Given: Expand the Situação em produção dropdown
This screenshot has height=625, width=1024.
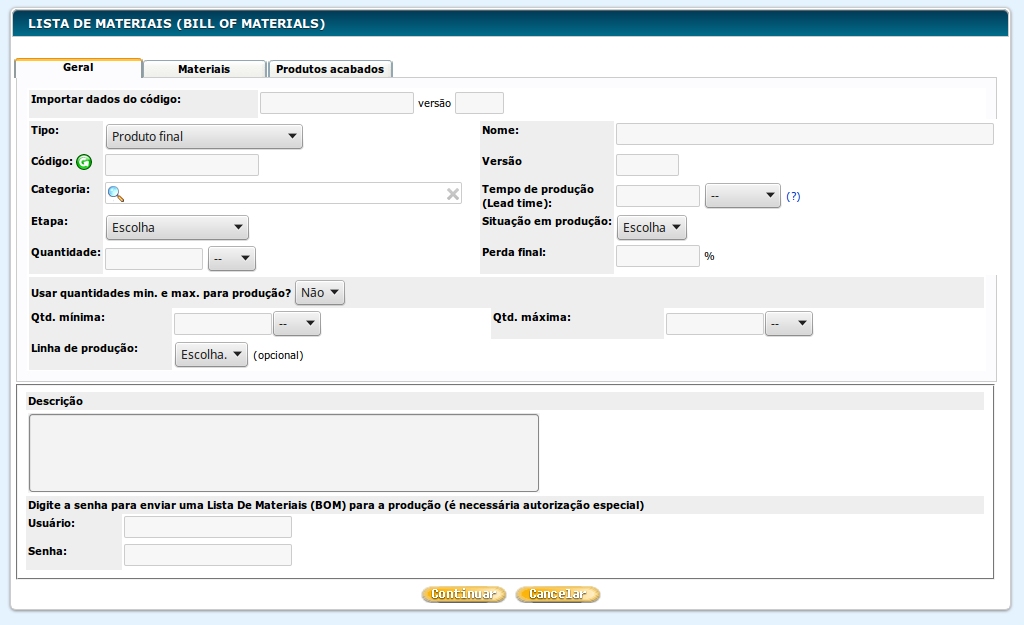Looking at the screenshot, I should point(652,228).
